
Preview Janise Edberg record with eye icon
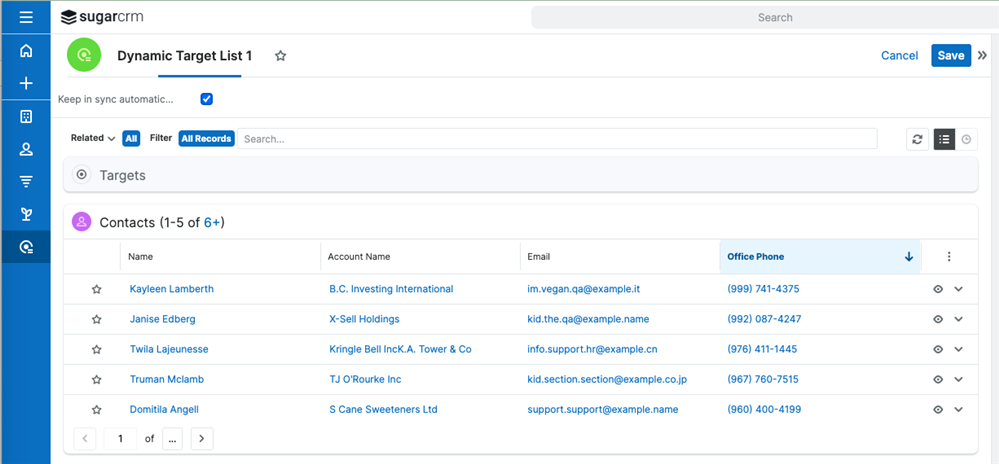point(938,319)
